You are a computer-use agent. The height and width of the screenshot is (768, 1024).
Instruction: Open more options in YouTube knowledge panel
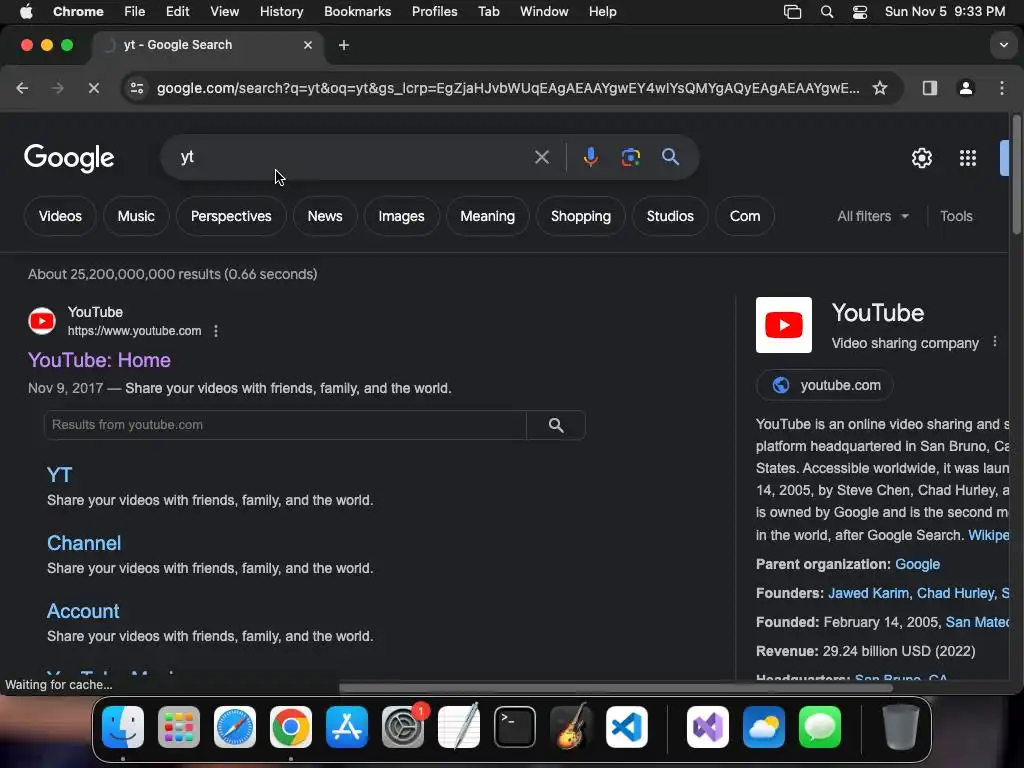coord(995,342)
